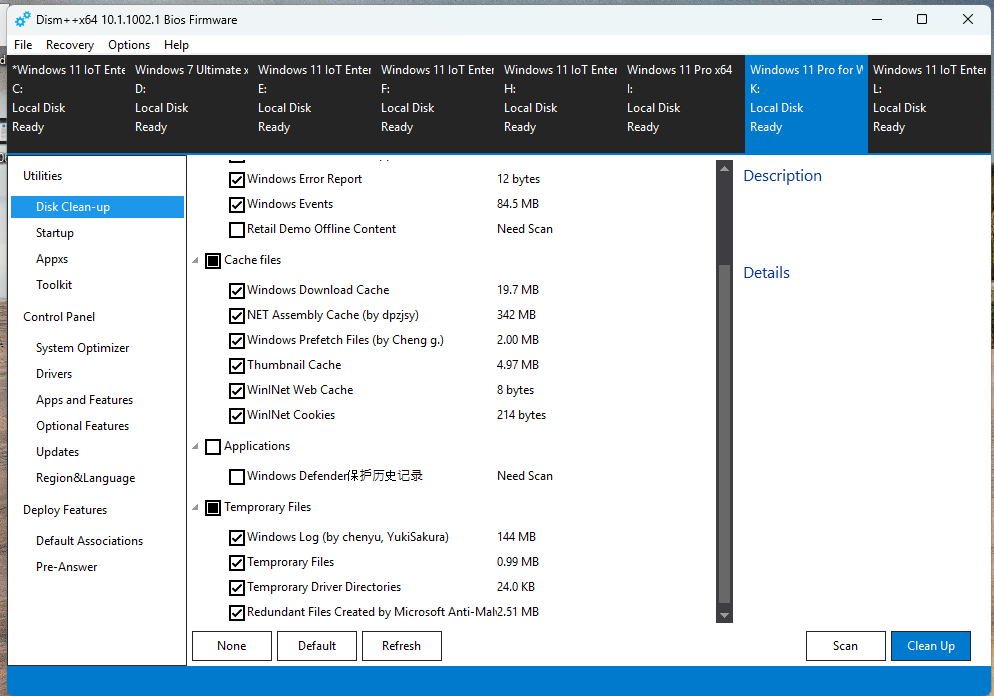Click the Default button
994x696 pixels.
click(x=317, y=646)
